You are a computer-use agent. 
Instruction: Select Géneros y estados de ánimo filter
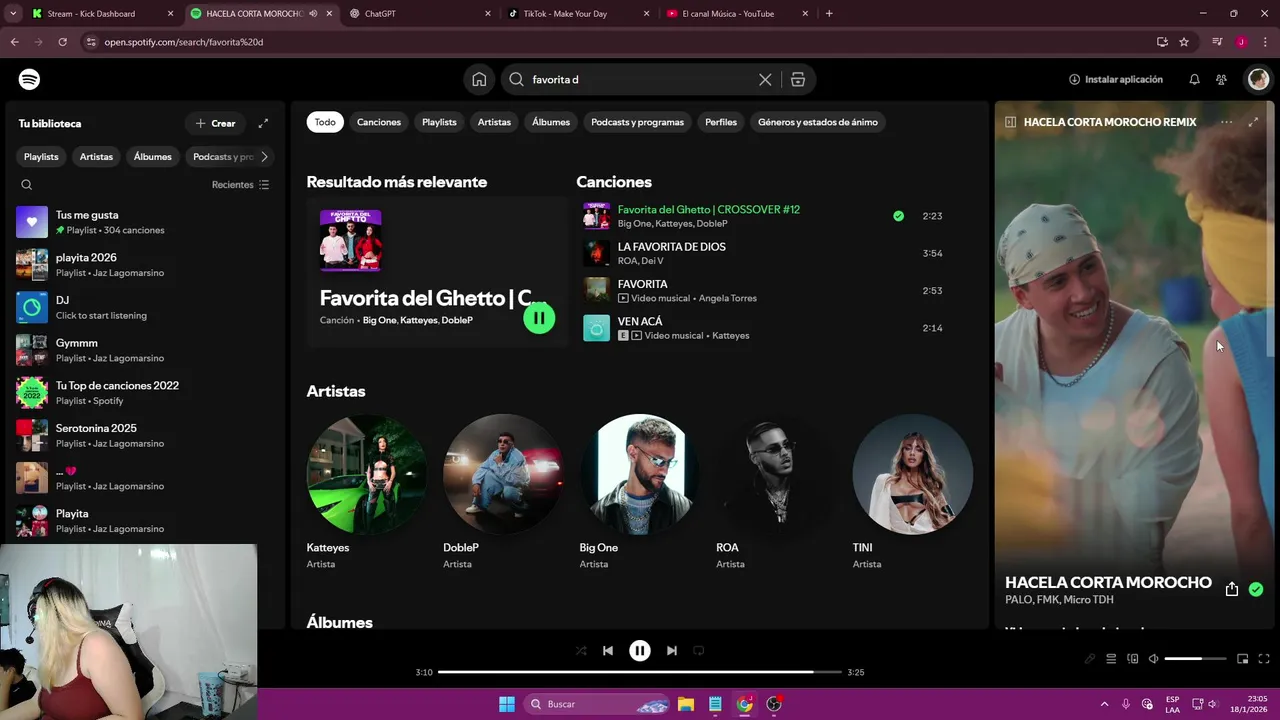[818, 122]
